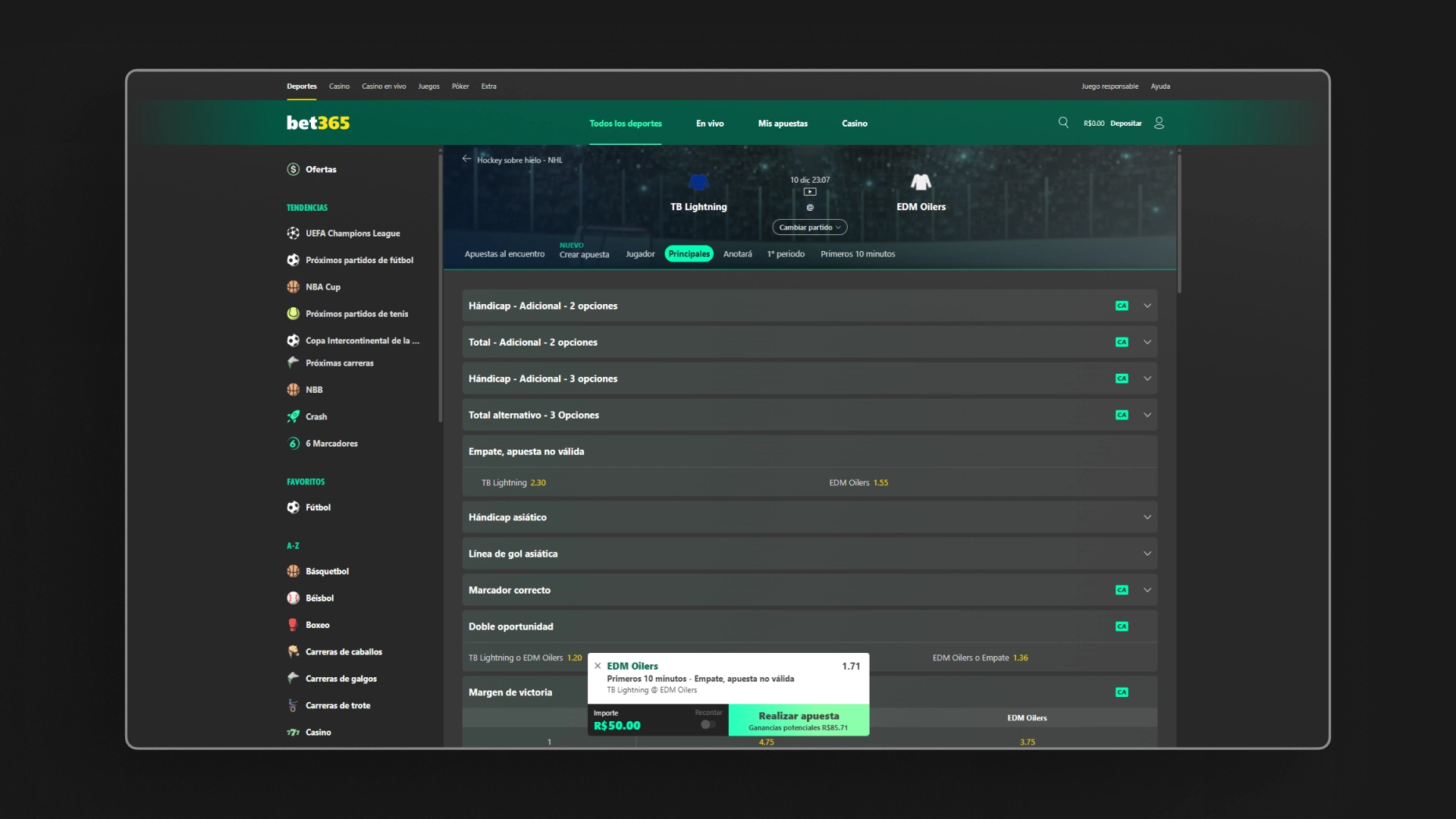The image size is (1456, 819).
Task: Switch to Apuestas al encuentro tab
Action: tap(504, 254)
